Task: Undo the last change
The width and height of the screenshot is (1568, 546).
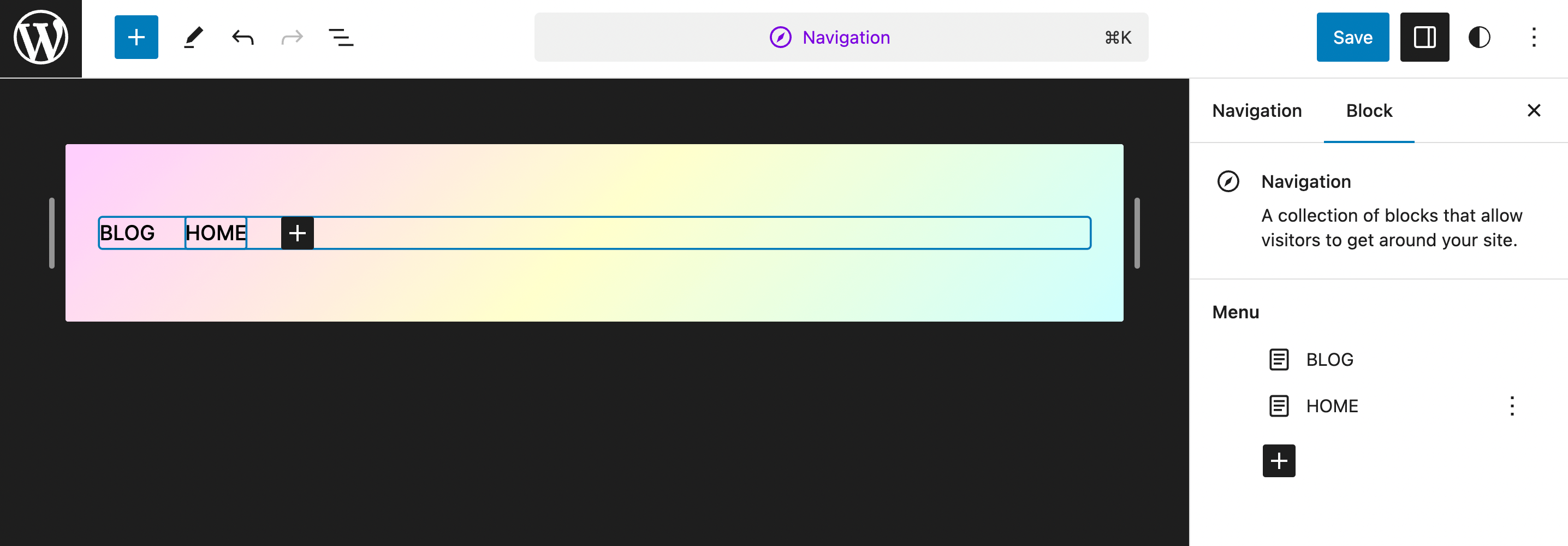Action: click(242, 37)
